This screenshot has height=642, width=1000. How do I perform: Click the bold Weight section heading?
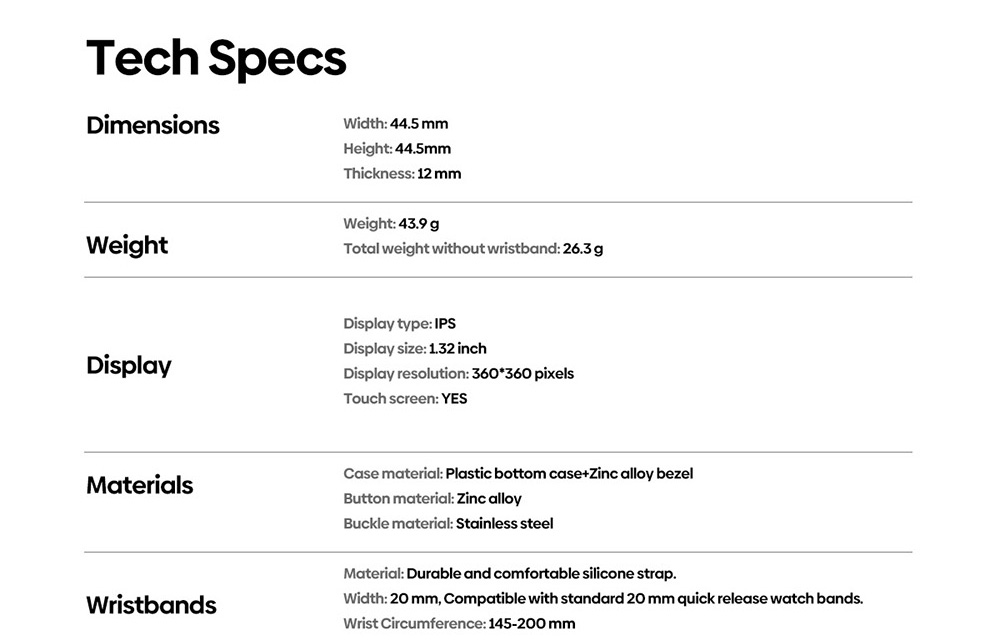(x=127, y=245)
